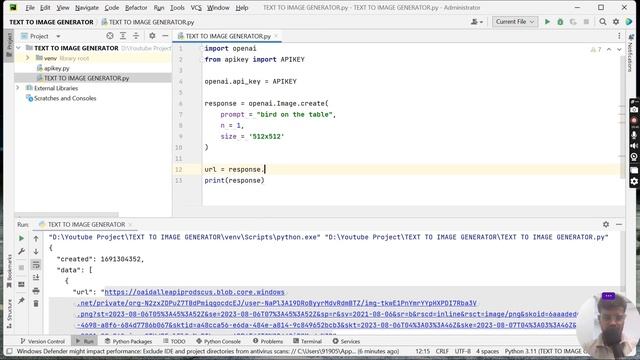Open editor tab options three-dot menu
Screen dimensions: 640x360
pyautogui.click(x=619, y=36)
